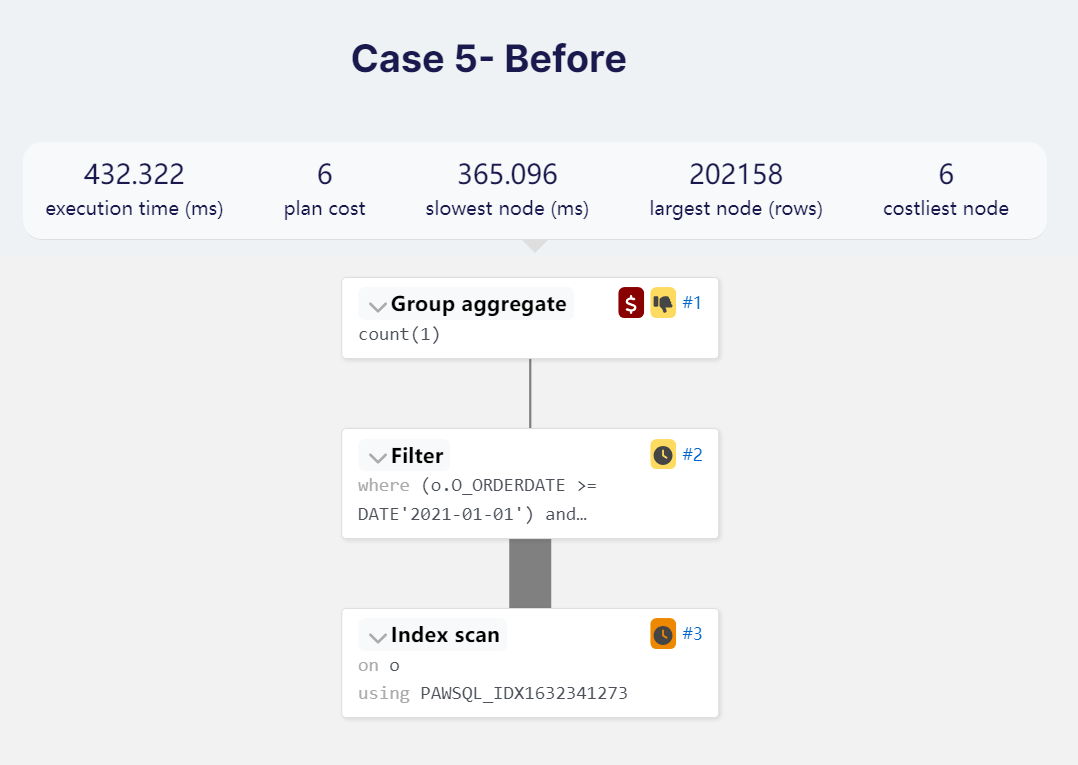Expand the Index scan node chevron
Image resolution: width=1078 pixels, height=765 pixels.
pos(377,637)
